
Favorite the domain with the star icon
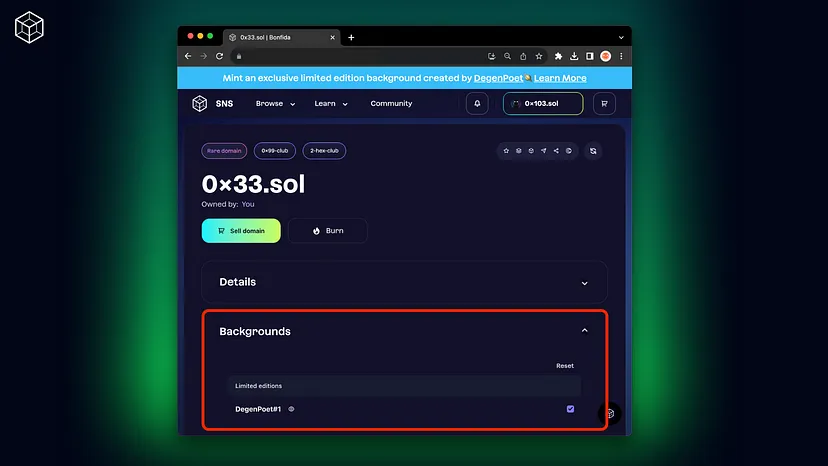click(506, 151)
